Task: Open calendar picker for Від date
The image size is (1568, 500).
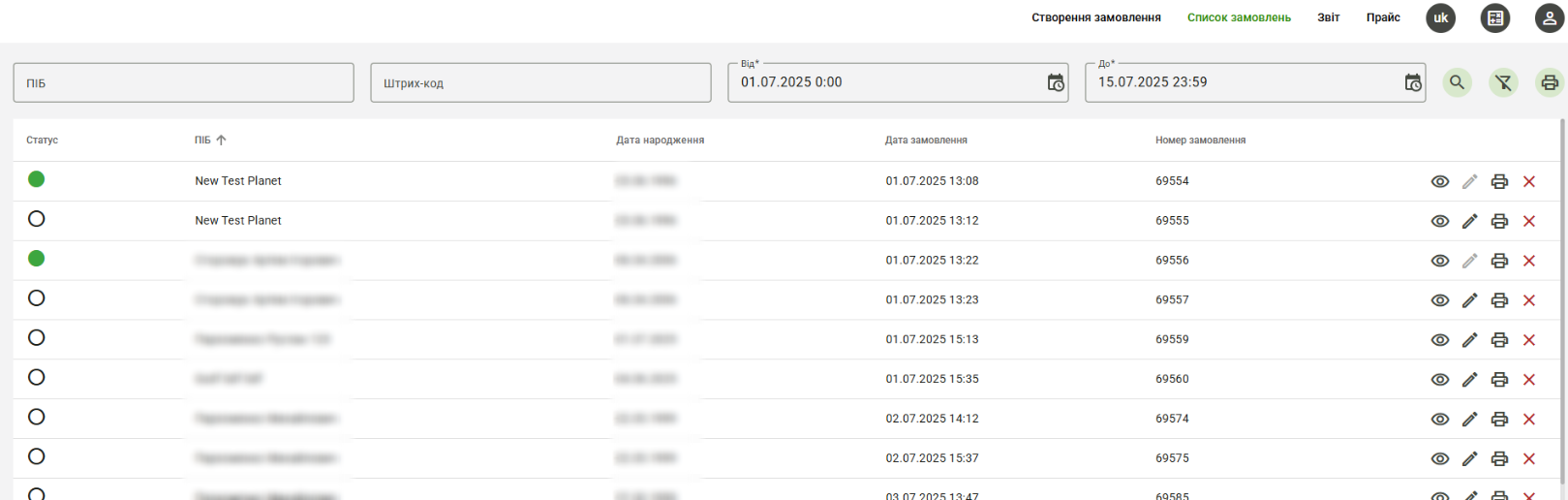Action: pos(1056,83)
